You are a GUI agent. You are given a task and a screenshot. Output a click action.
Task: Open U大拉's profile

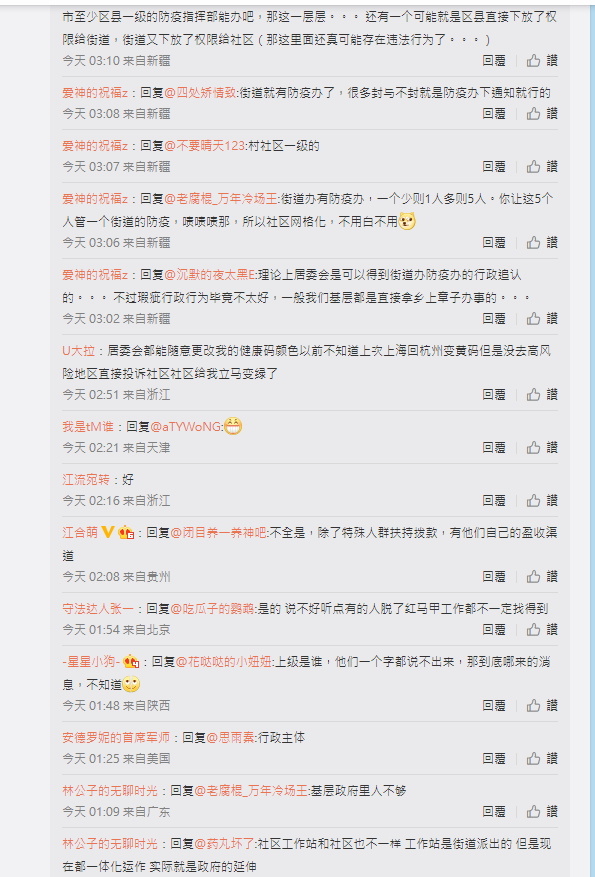pyautogui.click(x=78, y=351)
